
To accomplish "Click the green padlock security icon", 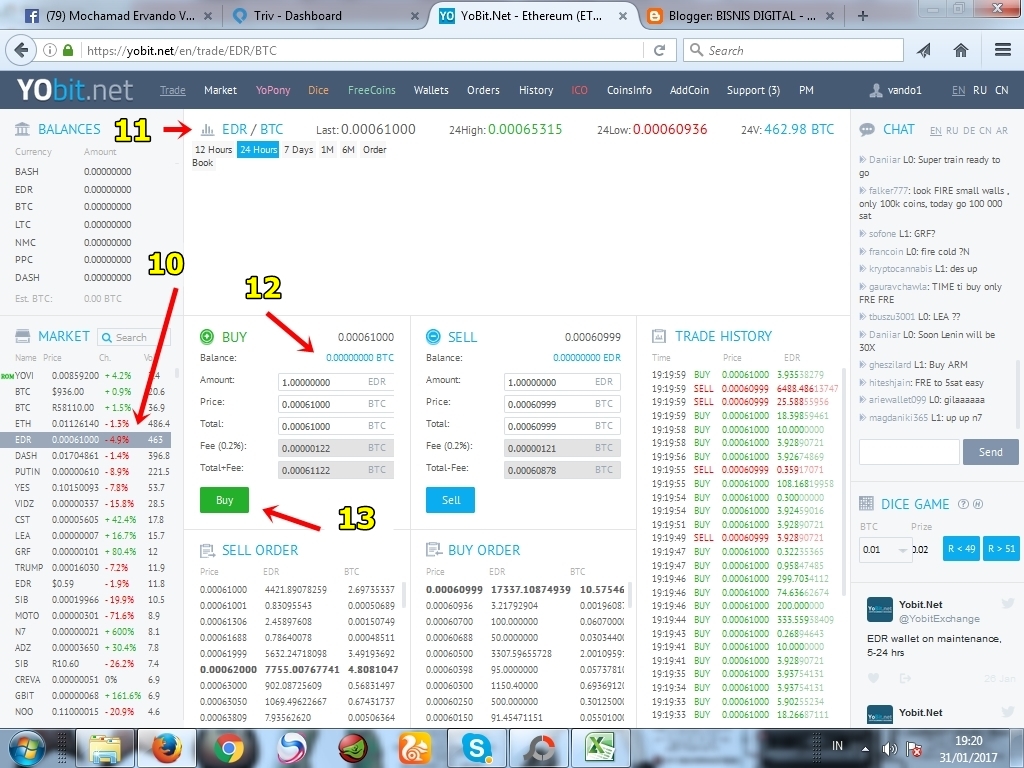I will pyautogui.click(x=68, y=50).
